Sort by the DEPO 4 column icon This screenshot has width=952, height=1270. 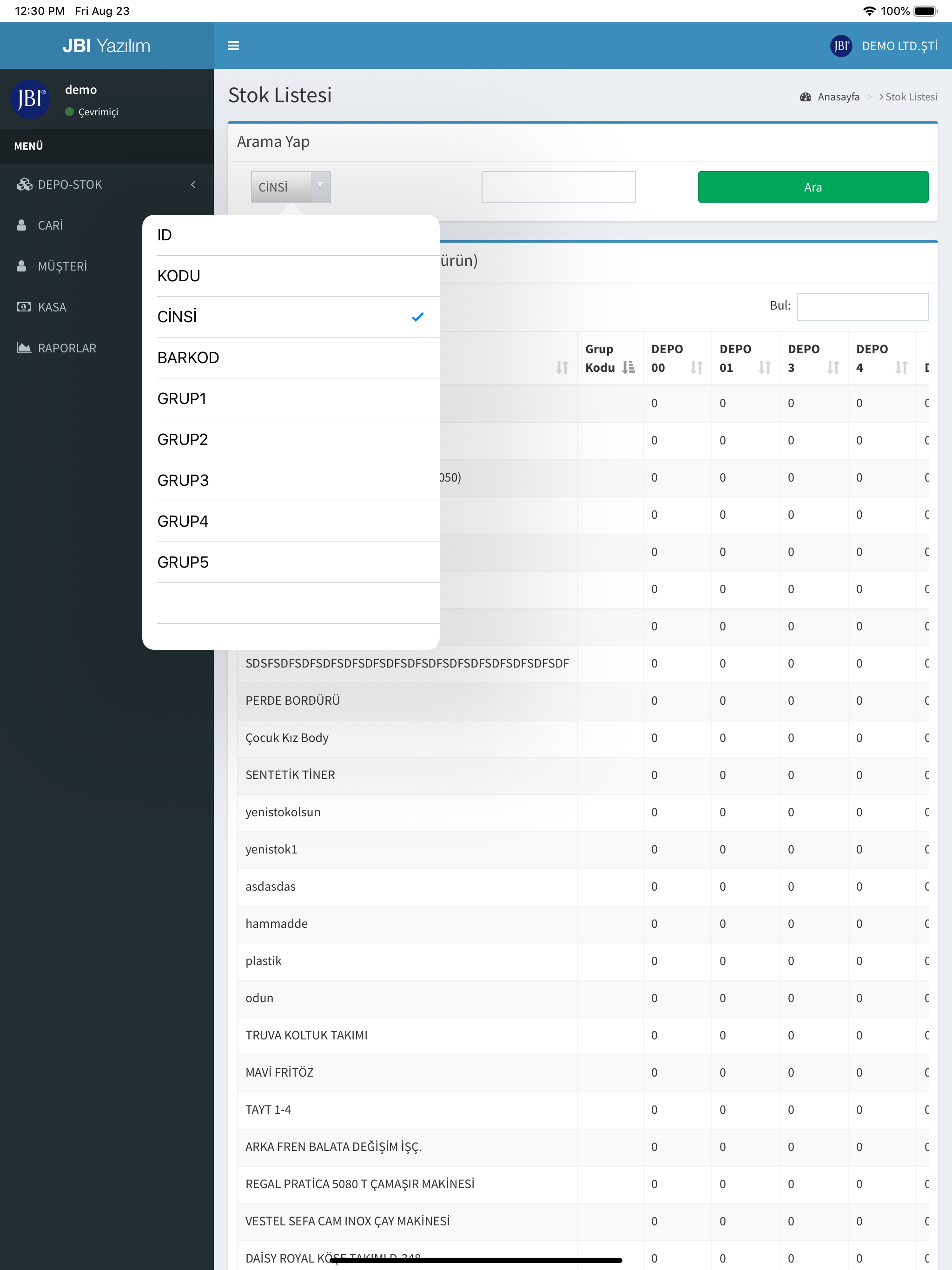901,367
